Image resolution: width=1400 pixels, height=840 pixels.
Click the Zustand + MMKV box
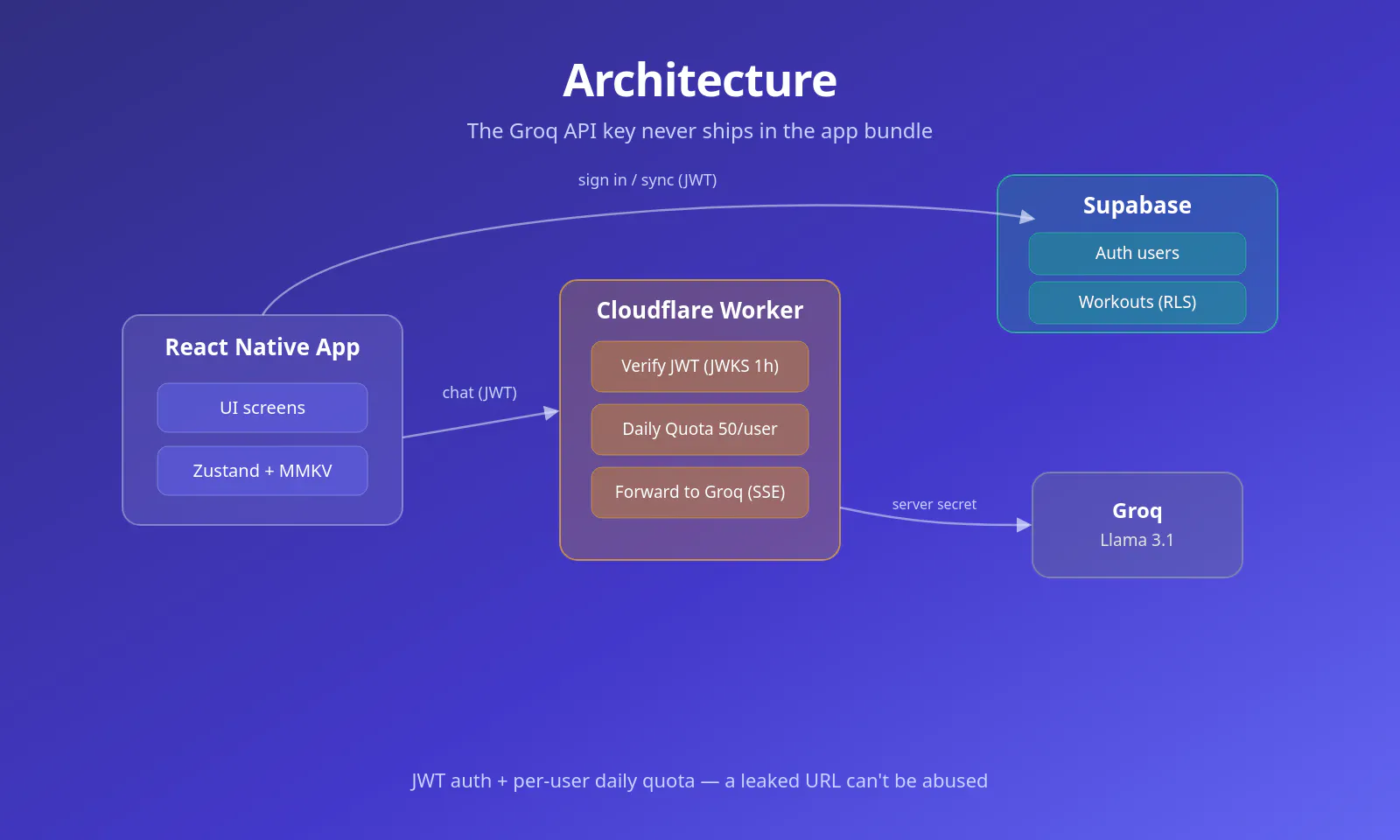coord(262,471)
